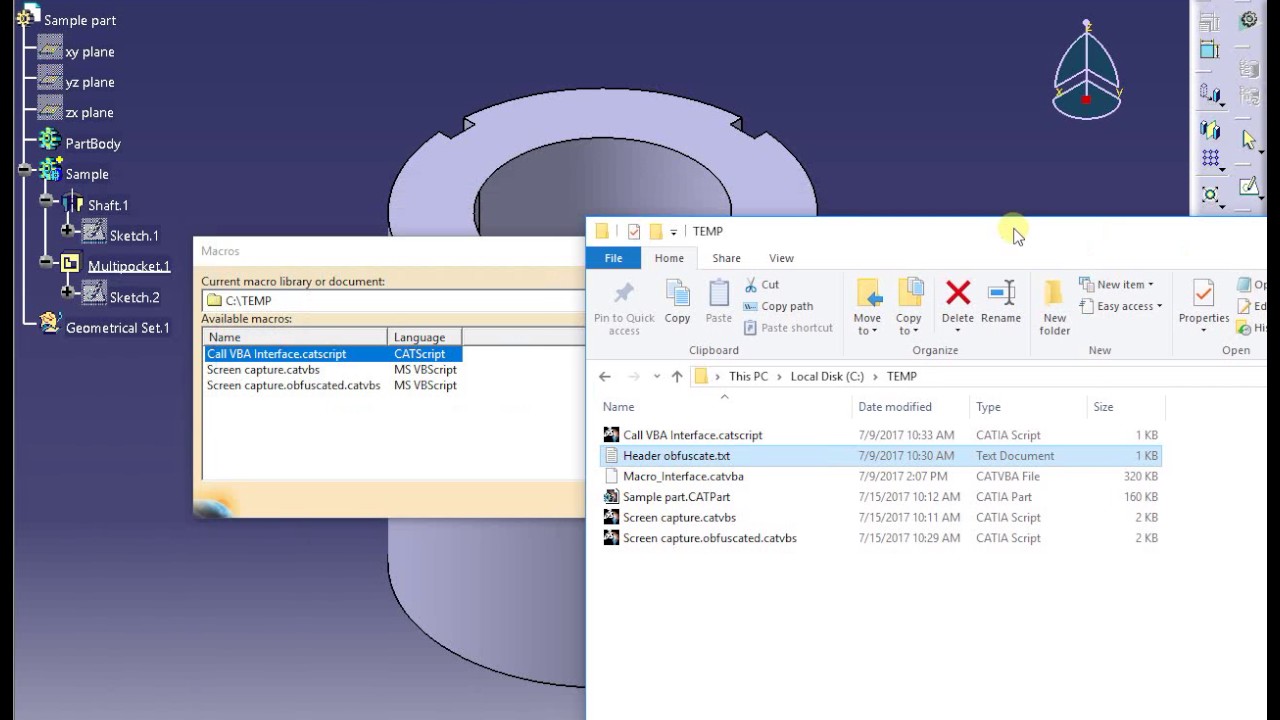The width and height of the screenshot is (1280, 720).
Task: Click the CATIA compass in the viewport
Action: [1087, 70]
